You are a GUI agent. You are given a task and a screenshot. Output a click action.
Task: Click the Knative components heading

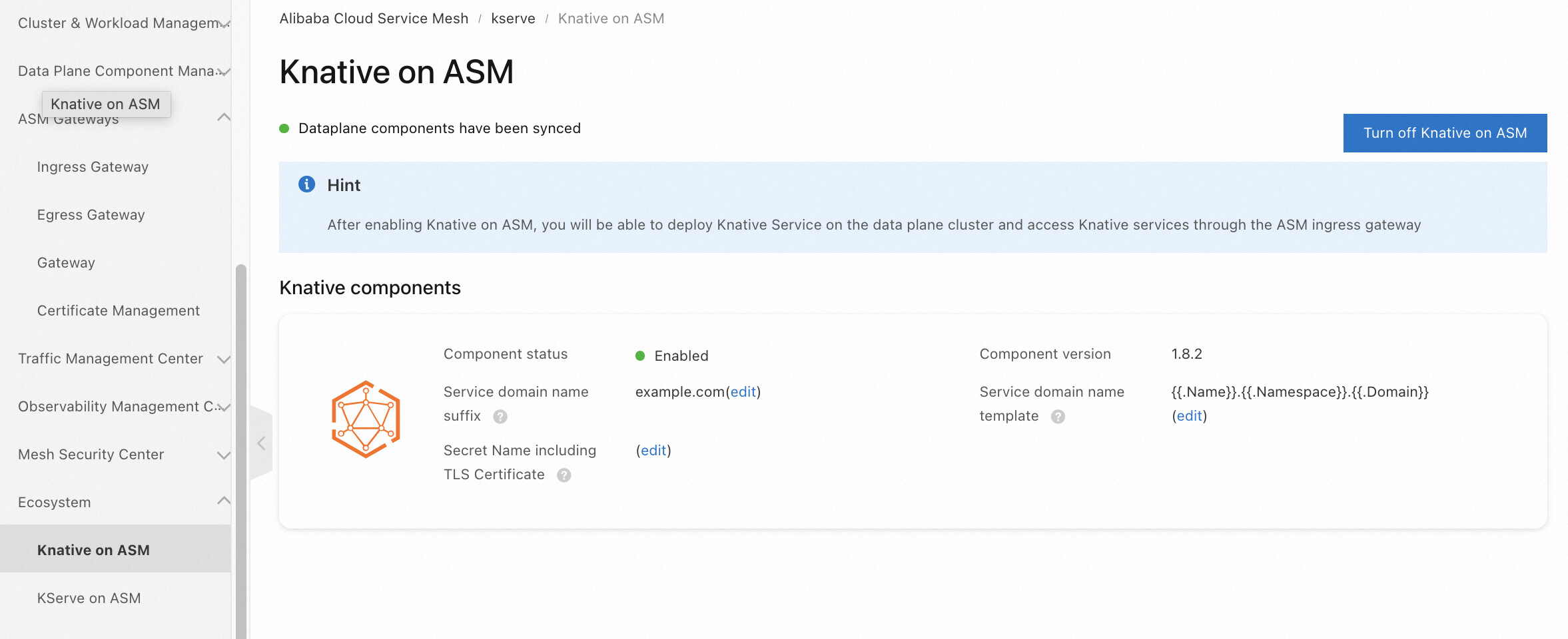(370, 288)
